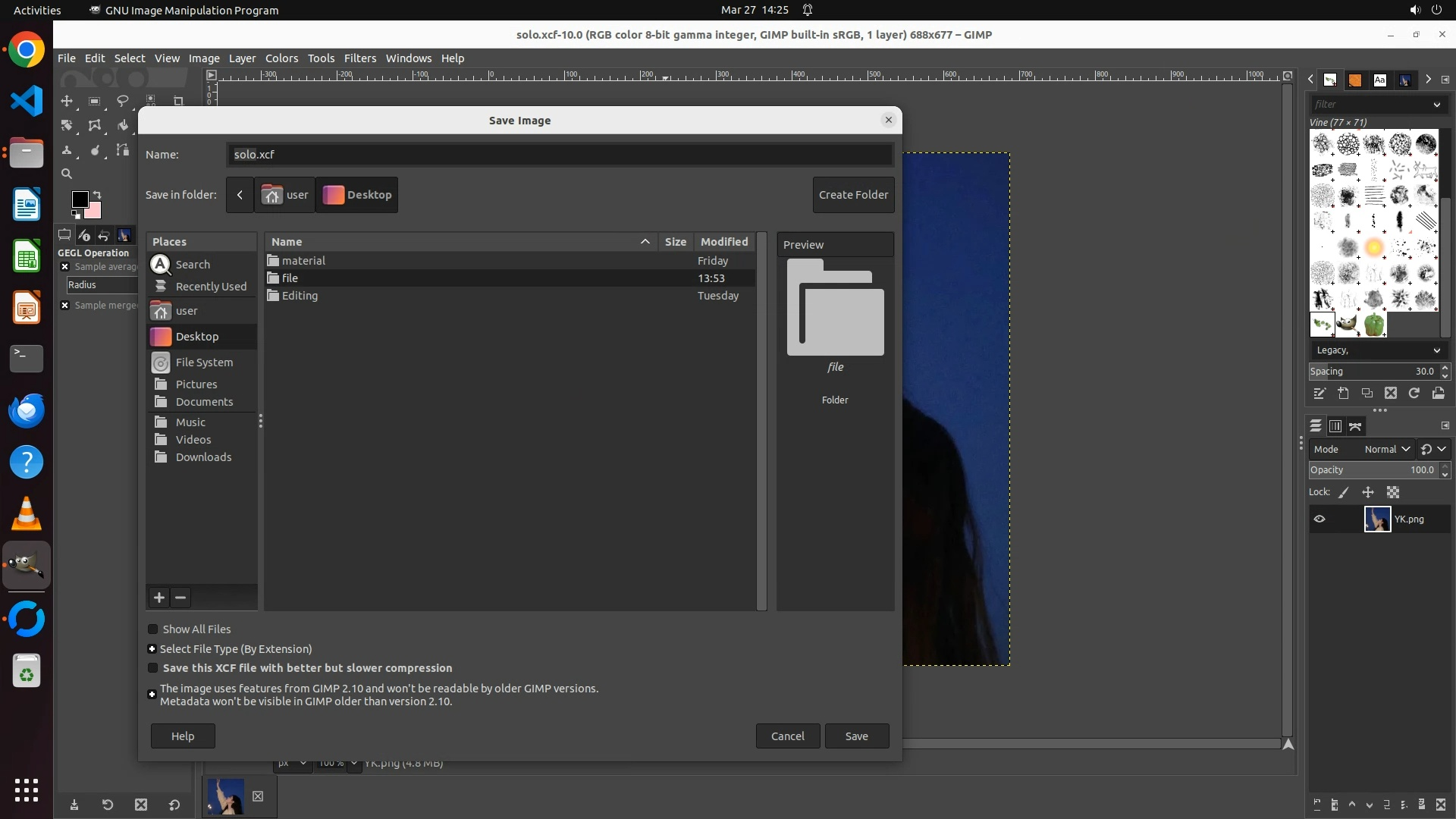Open the layer Mode Normal dropdown
The width and height of the screenshot is (1456, 819).
pyautogui.click(x=1386, y=449)
